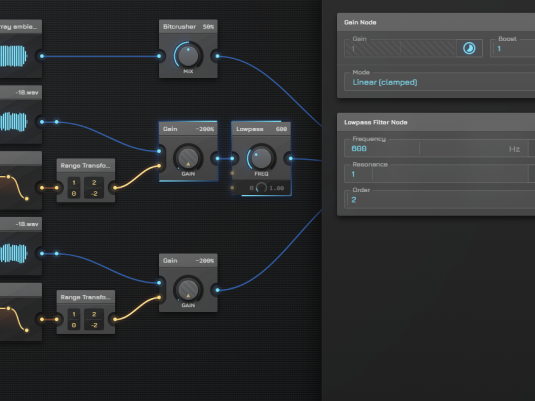Screen dimensions: 535x401
Task: Click the Lowpass node output port
Action: [x=290, y=158]
